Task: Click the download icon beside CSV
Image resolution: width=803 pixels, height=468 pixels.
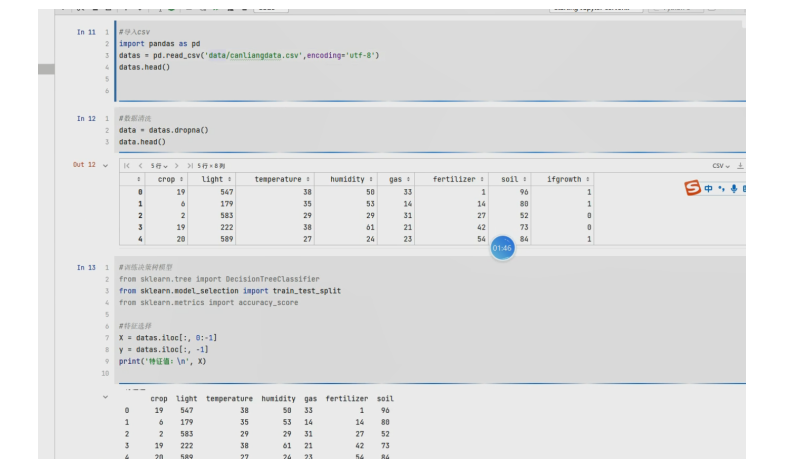Action: pyautogui.click(x=740, y=166)
